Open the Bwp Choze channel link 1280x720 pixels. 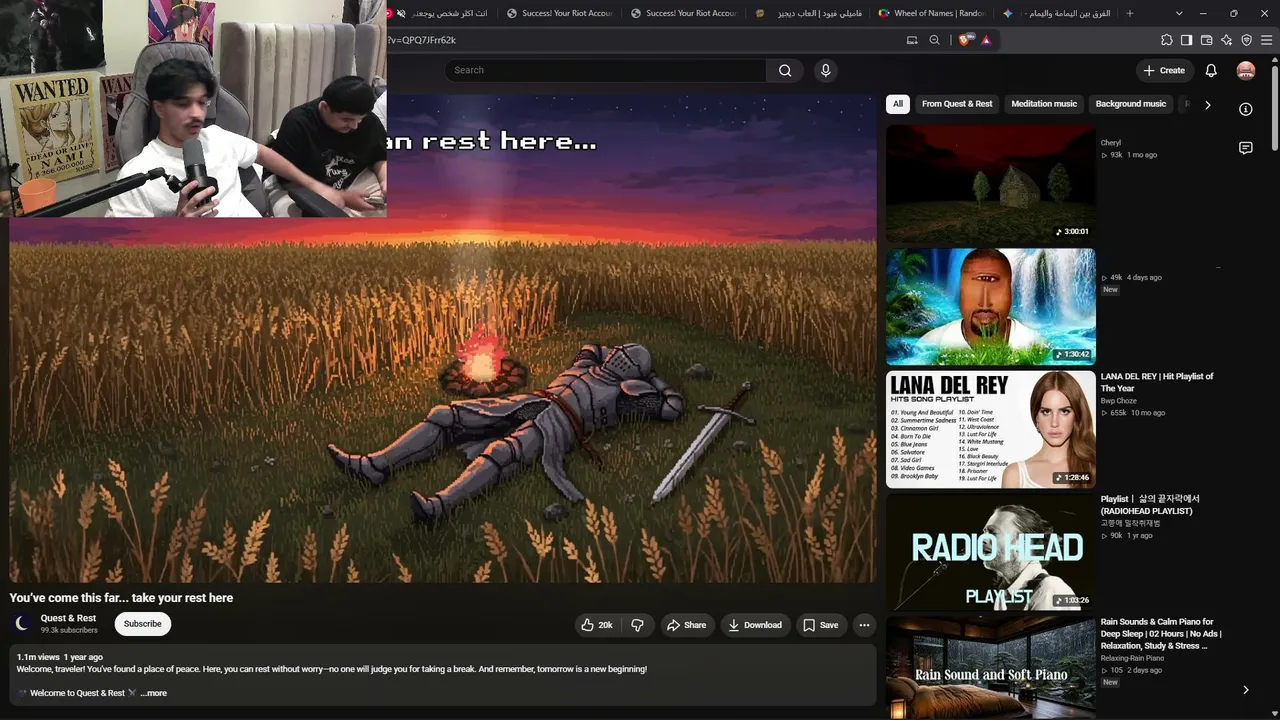click(1119, 401)
